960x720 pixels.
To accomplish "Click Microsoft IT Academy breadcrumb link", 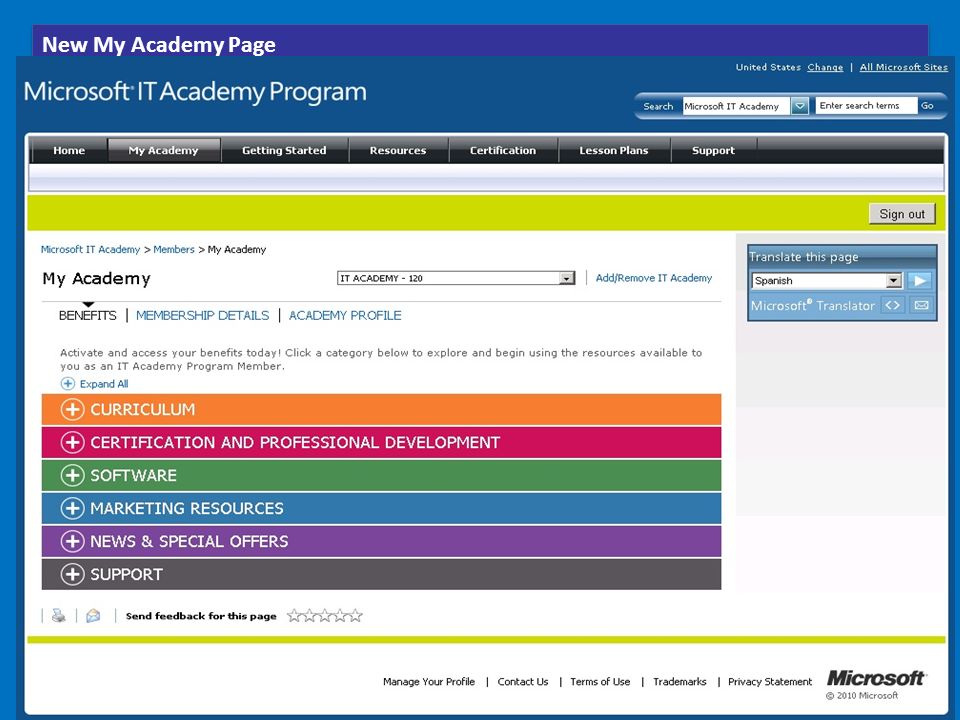I will tap(90, 250).
